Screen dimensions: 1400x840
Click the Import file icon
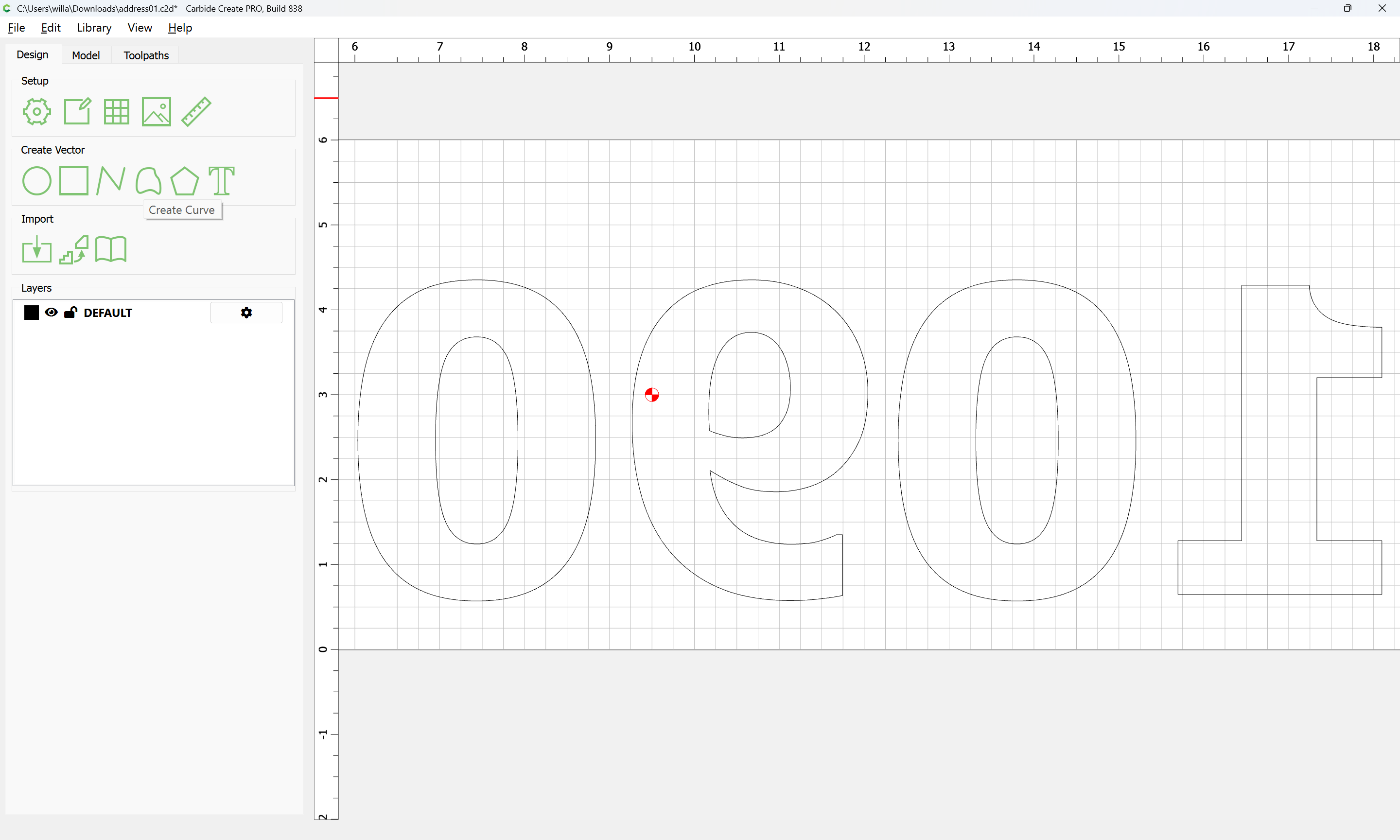[x=37, y=250]
